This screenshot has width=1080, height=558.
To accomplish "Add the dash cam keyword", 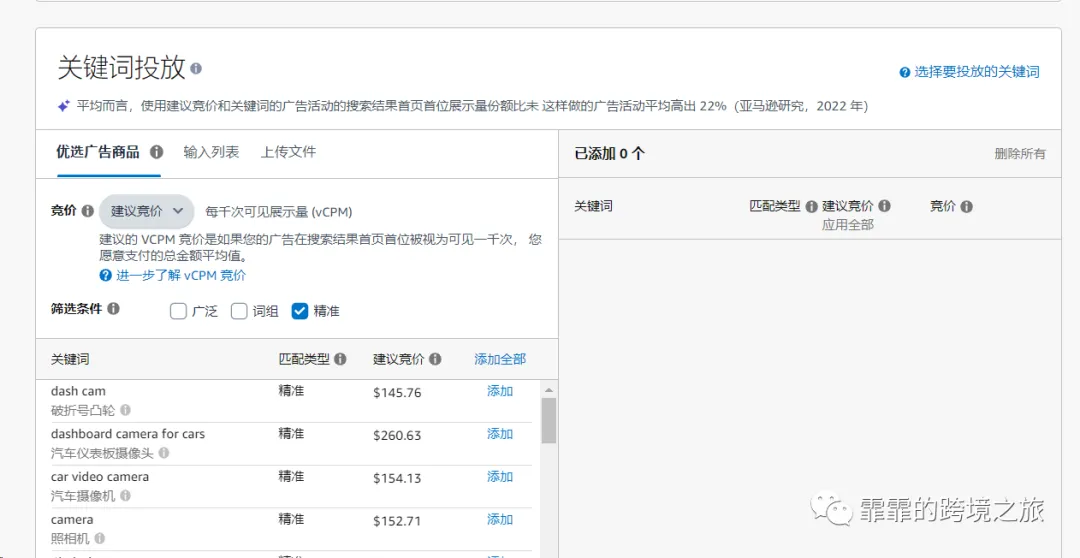I will 500,391.
